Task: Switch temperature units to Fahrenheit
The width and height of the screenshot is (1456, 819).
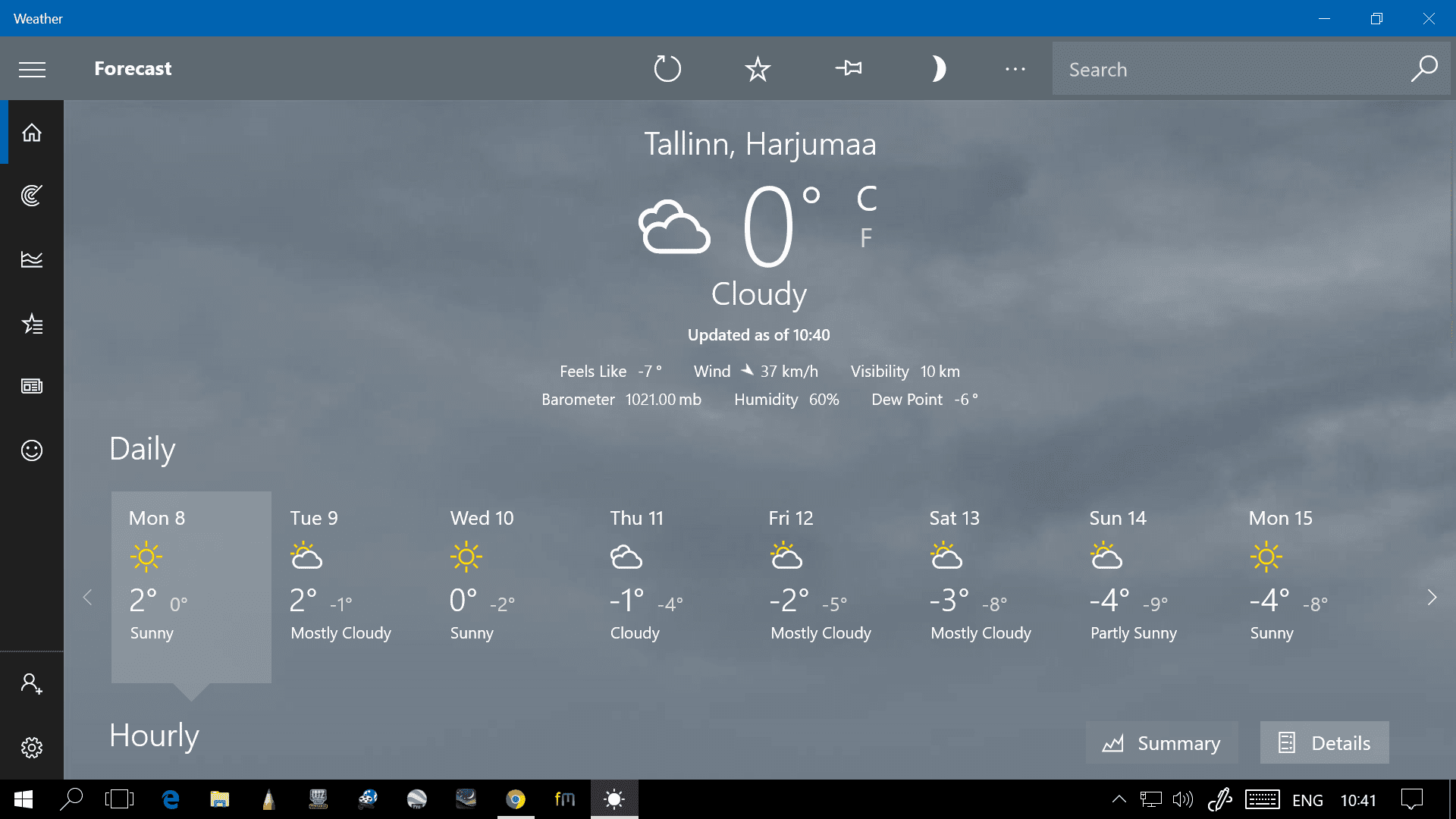Action: click(x=866, y=238)
